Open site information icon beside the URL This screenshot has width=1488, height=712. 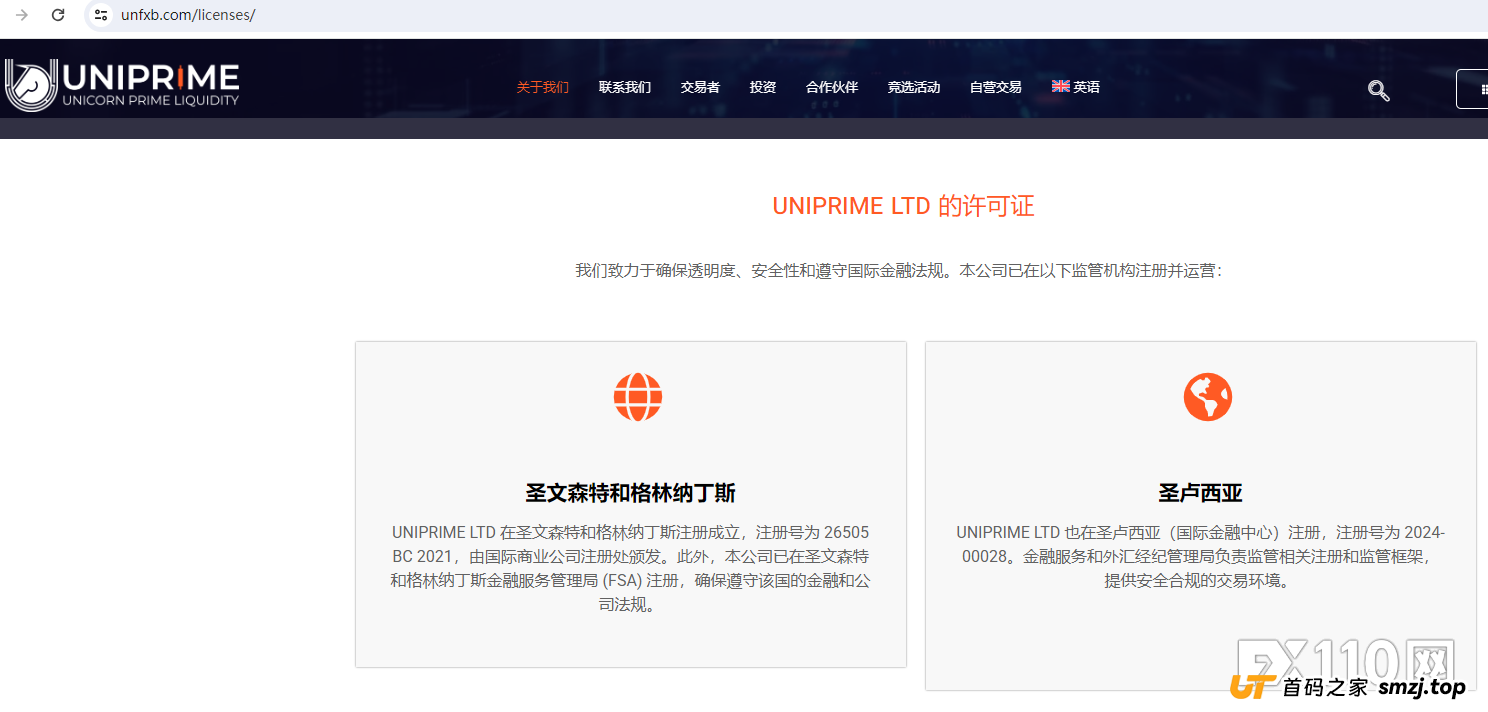tap(100, 15)
